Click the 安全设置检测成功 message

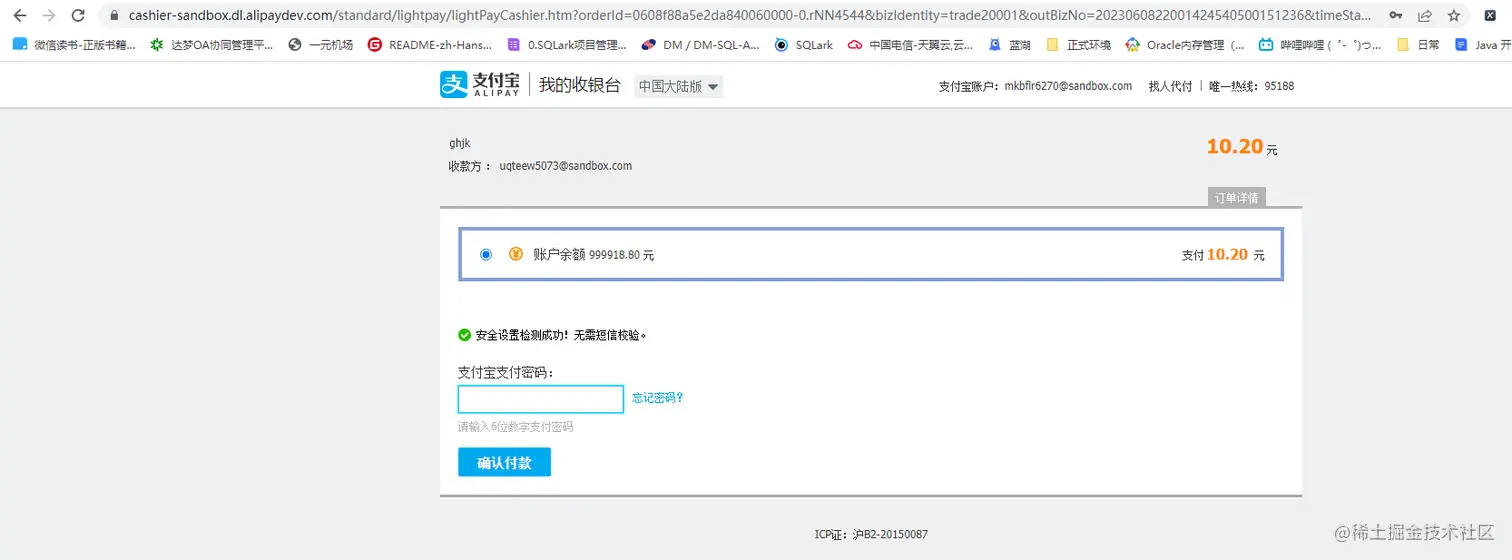tap(561, 335)
